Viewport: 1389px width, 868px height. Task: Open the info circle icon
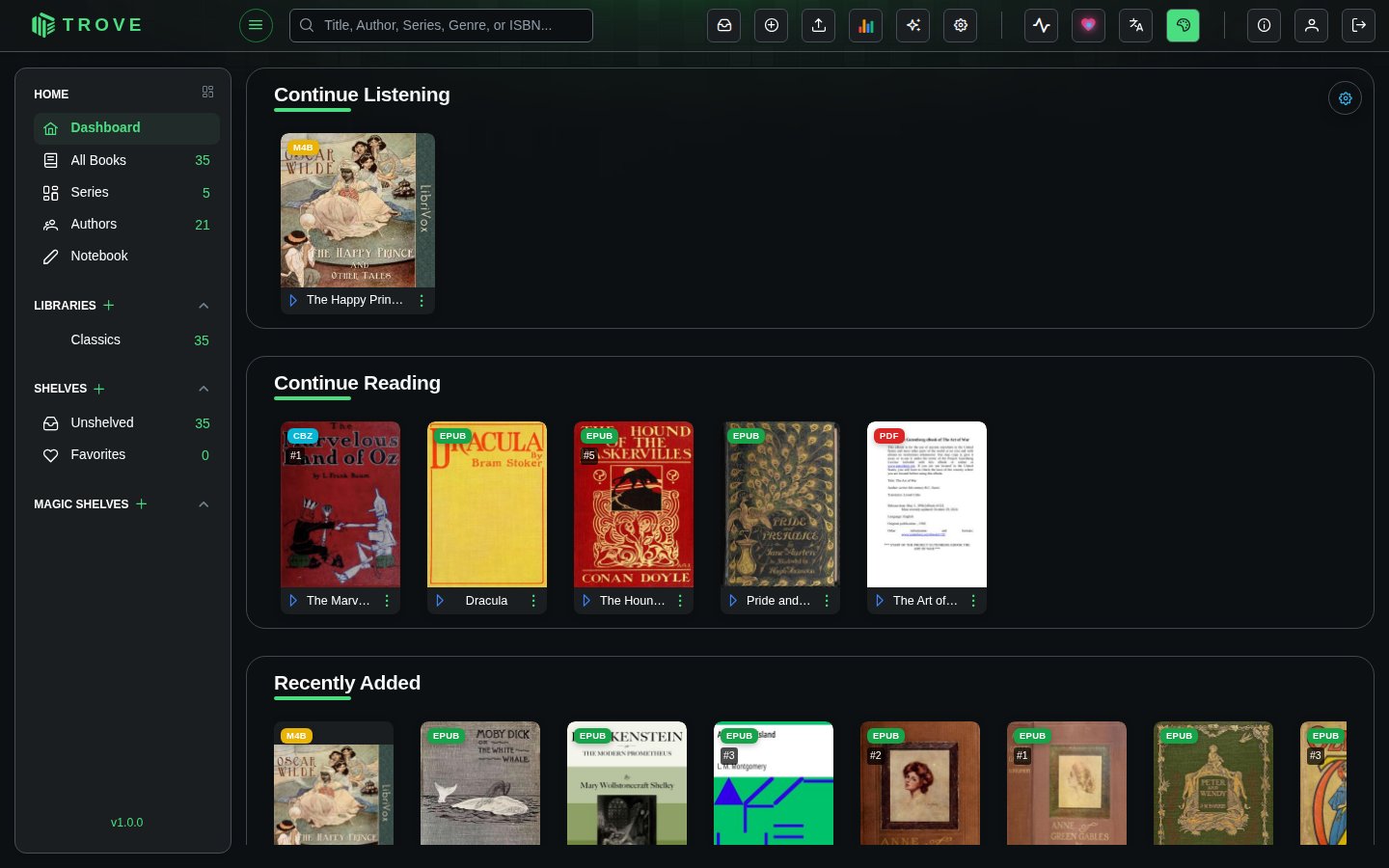coord(1265,25)
